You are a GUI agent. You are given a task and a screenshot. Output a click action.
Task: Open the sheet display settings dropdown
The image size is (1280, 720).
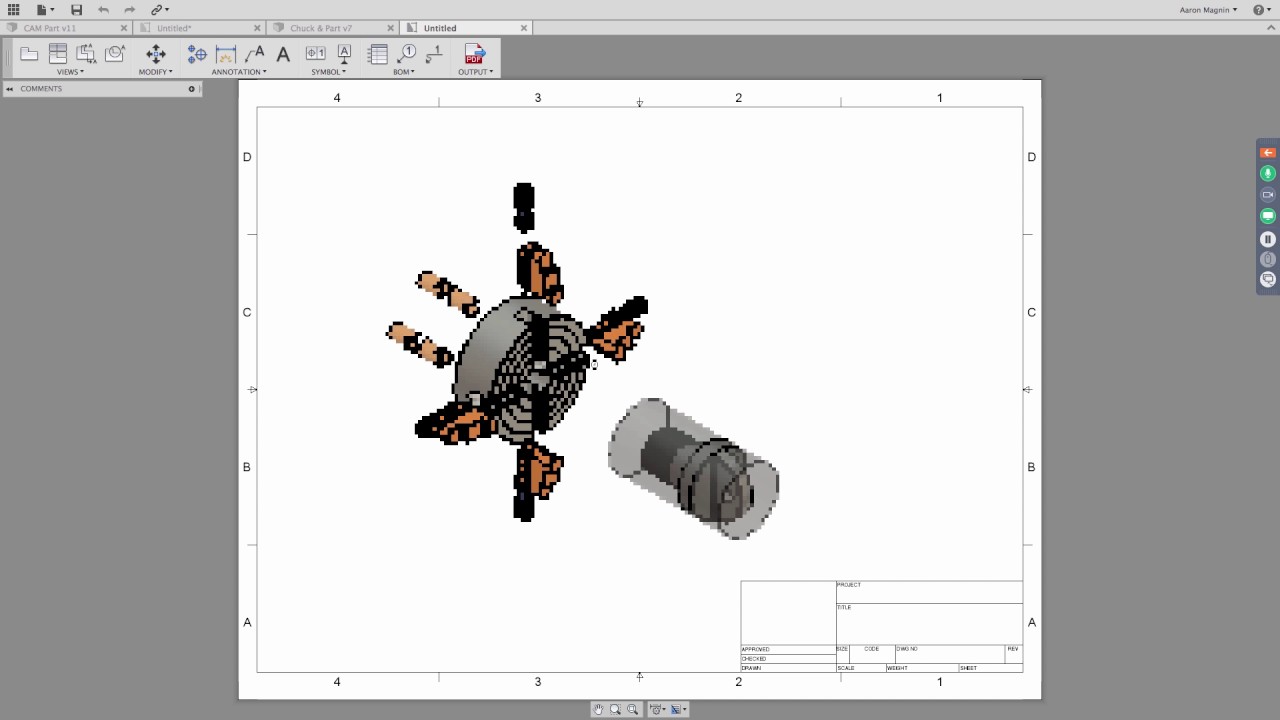678,709
